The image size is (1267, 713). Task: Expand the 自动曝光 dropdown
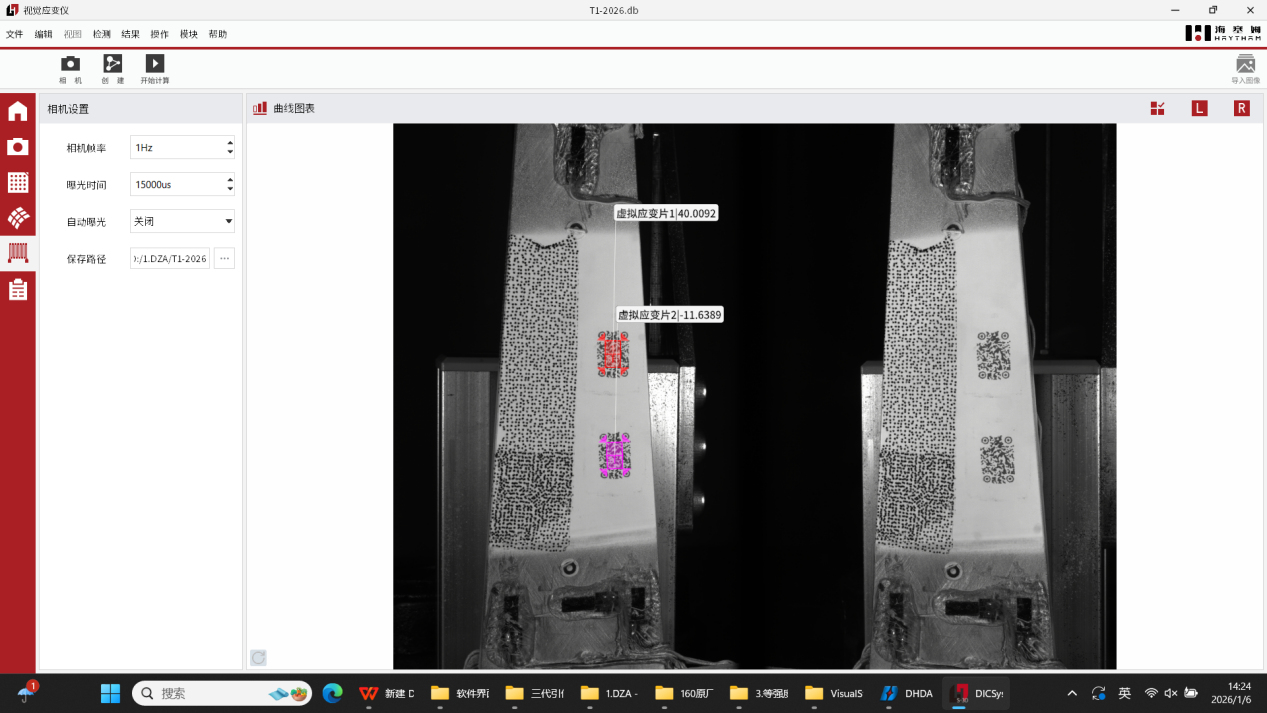click(x=228, y=221)
